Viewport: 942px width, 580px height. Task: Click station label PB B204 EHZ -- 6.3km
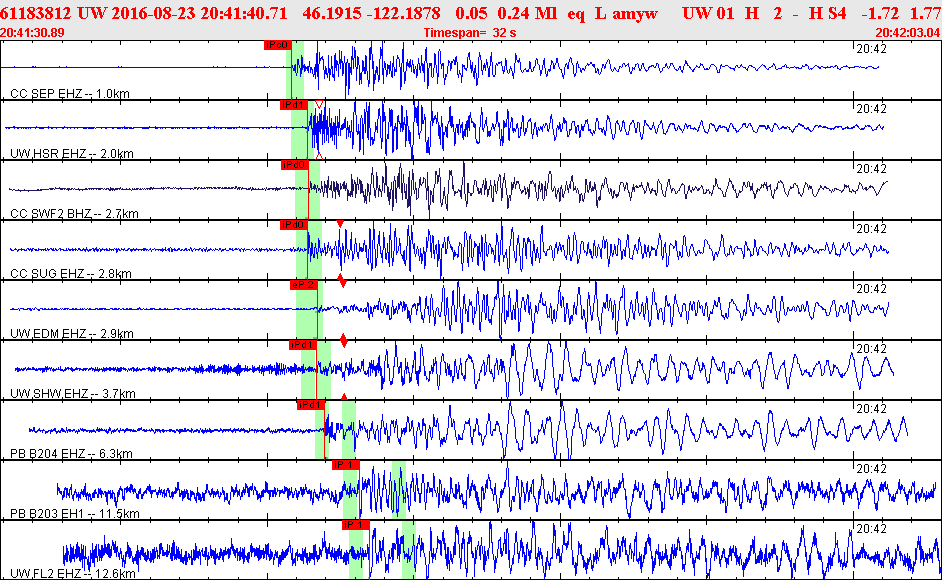click(x=71, y=454)
